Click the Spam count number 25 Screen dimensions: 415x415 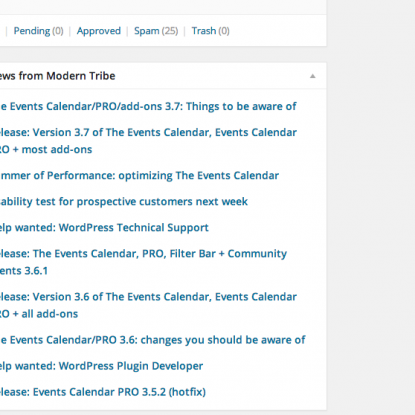(170, 31)
